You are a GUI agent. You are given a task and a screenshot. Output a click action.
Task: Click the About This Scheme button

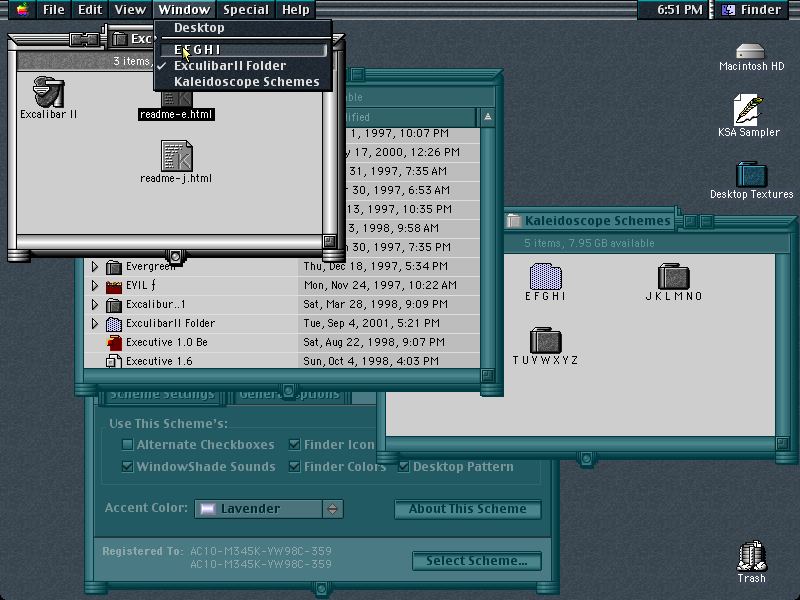click(x=467, y=509)
